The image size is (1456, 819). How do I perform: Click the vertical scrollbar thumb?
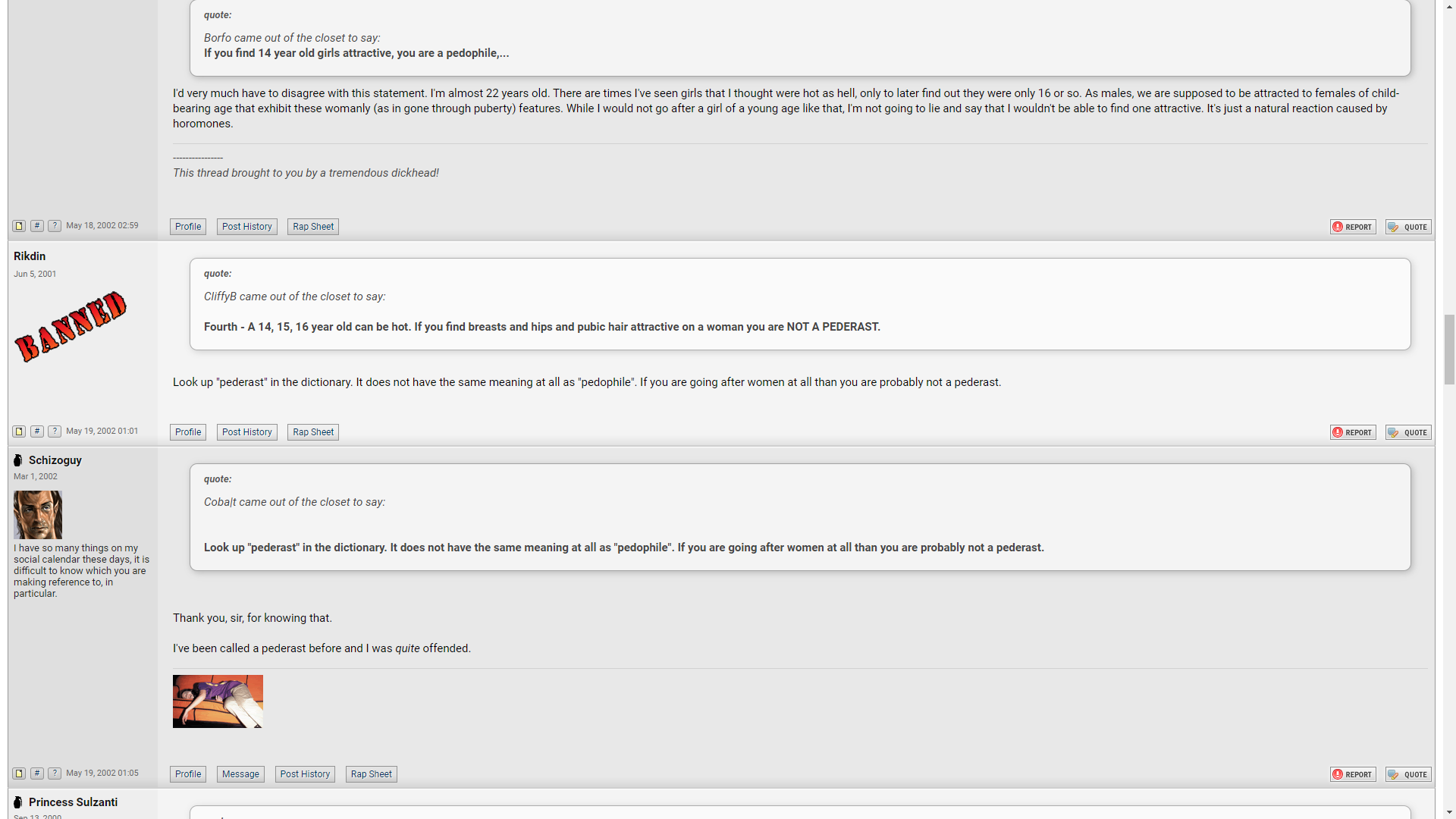(1449, 350)
